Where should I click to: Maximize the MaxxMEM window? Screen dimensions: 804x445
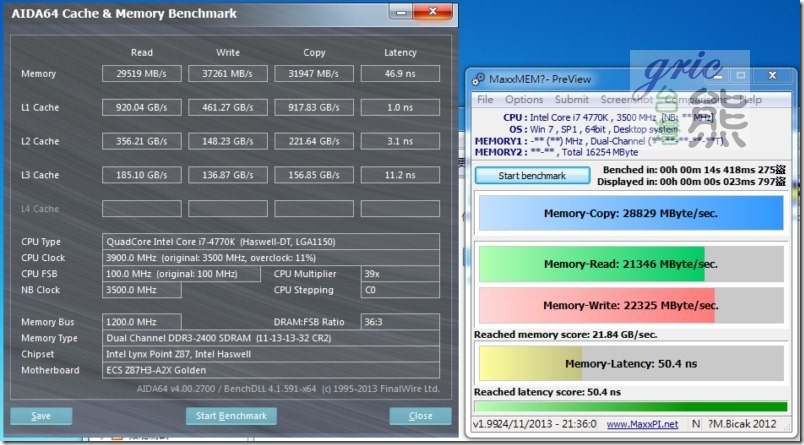741,76
